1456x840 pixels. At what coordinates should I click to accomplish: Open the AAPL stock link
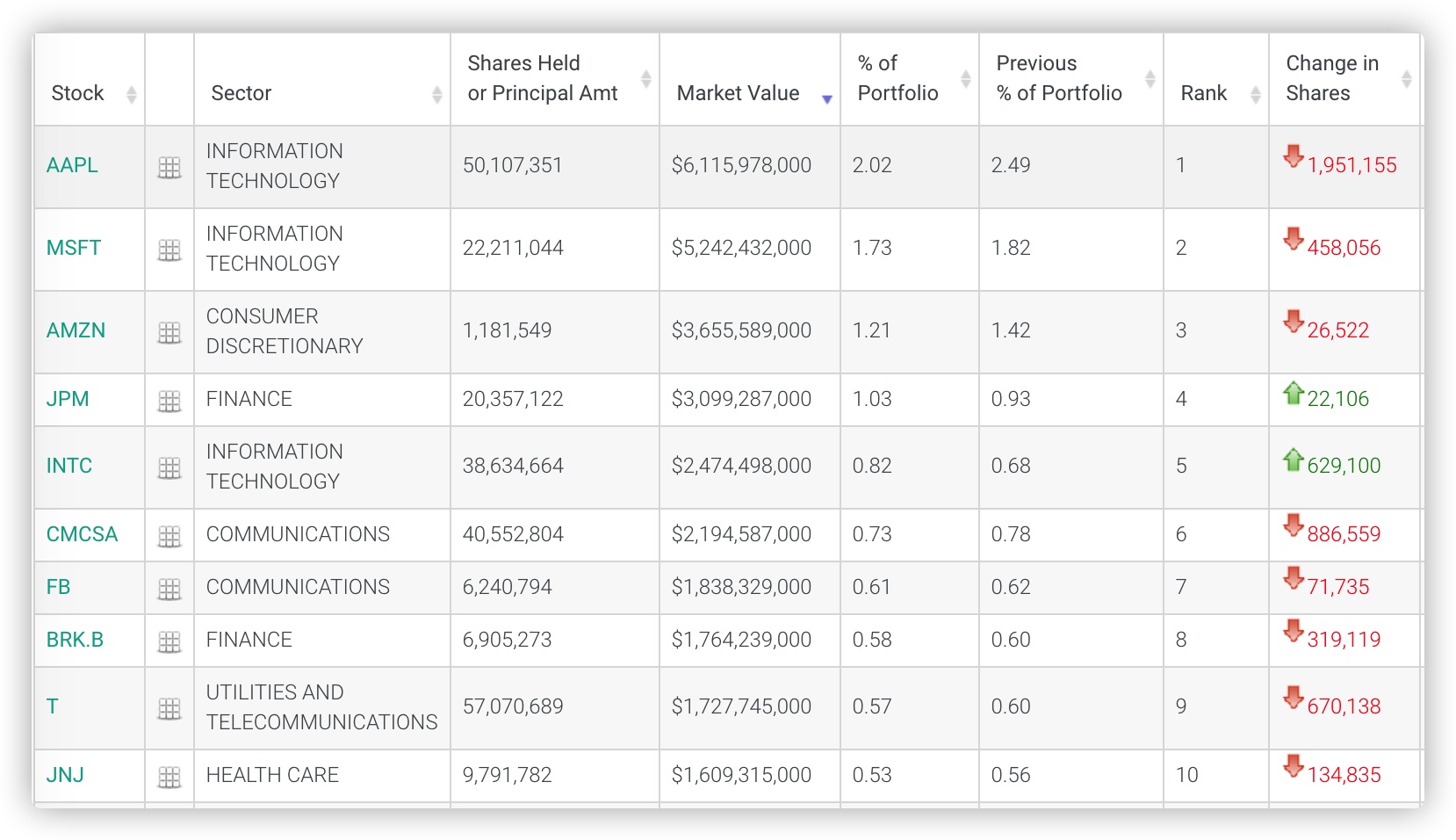pos(72,165)
